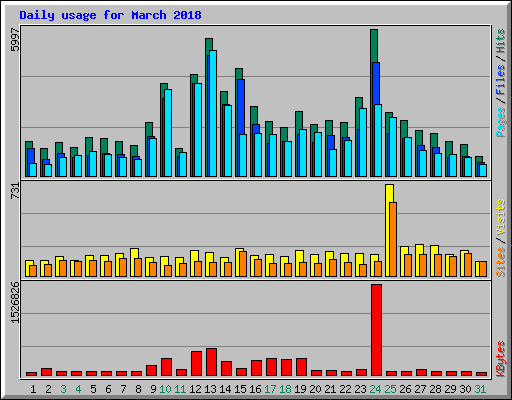Click the green day label 10
Viewport: 512px width, 400px height.
coord(165,389)
